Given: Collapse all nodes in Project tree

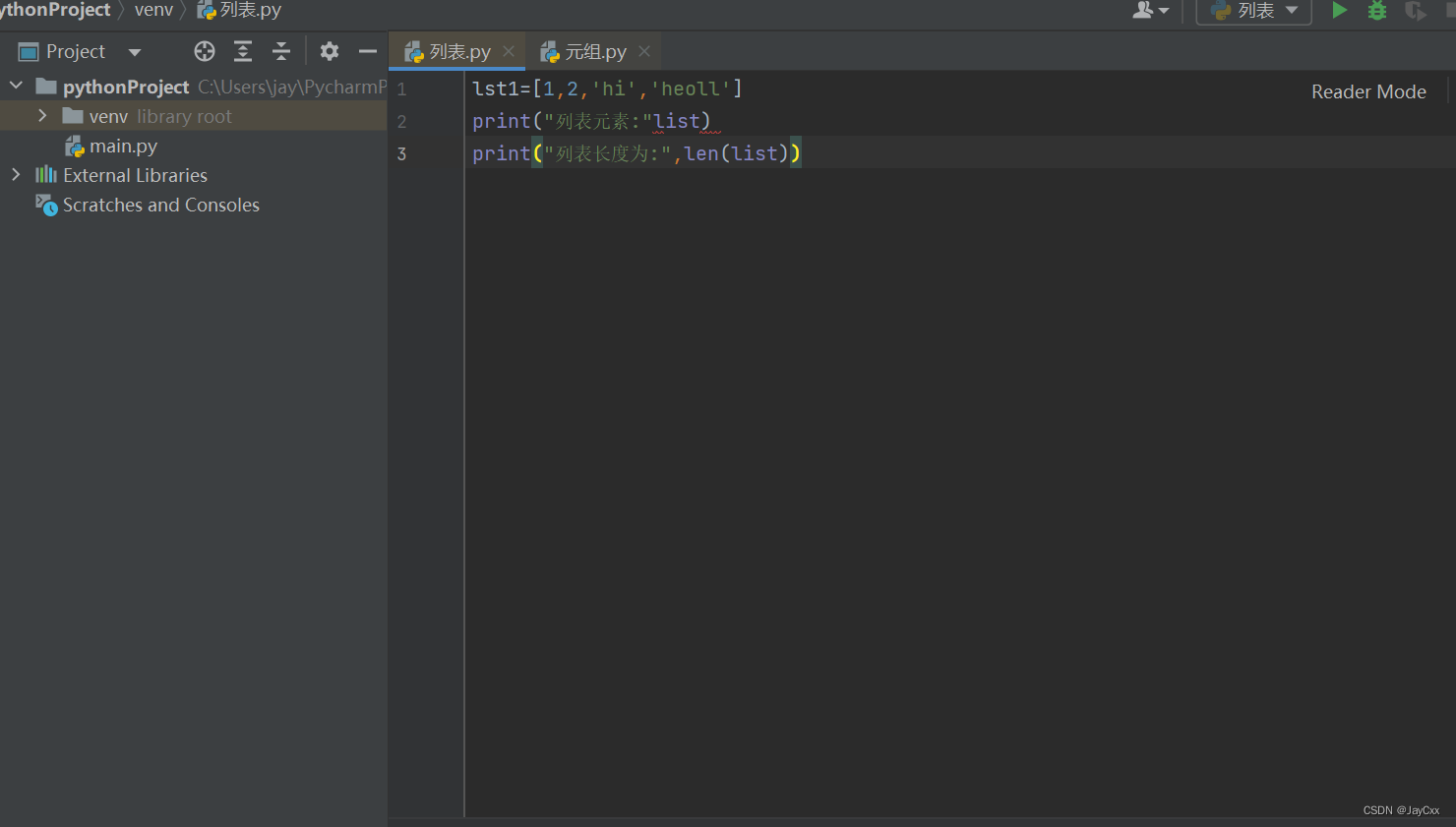Looking at the screenshot, I should tap(280, 51).
